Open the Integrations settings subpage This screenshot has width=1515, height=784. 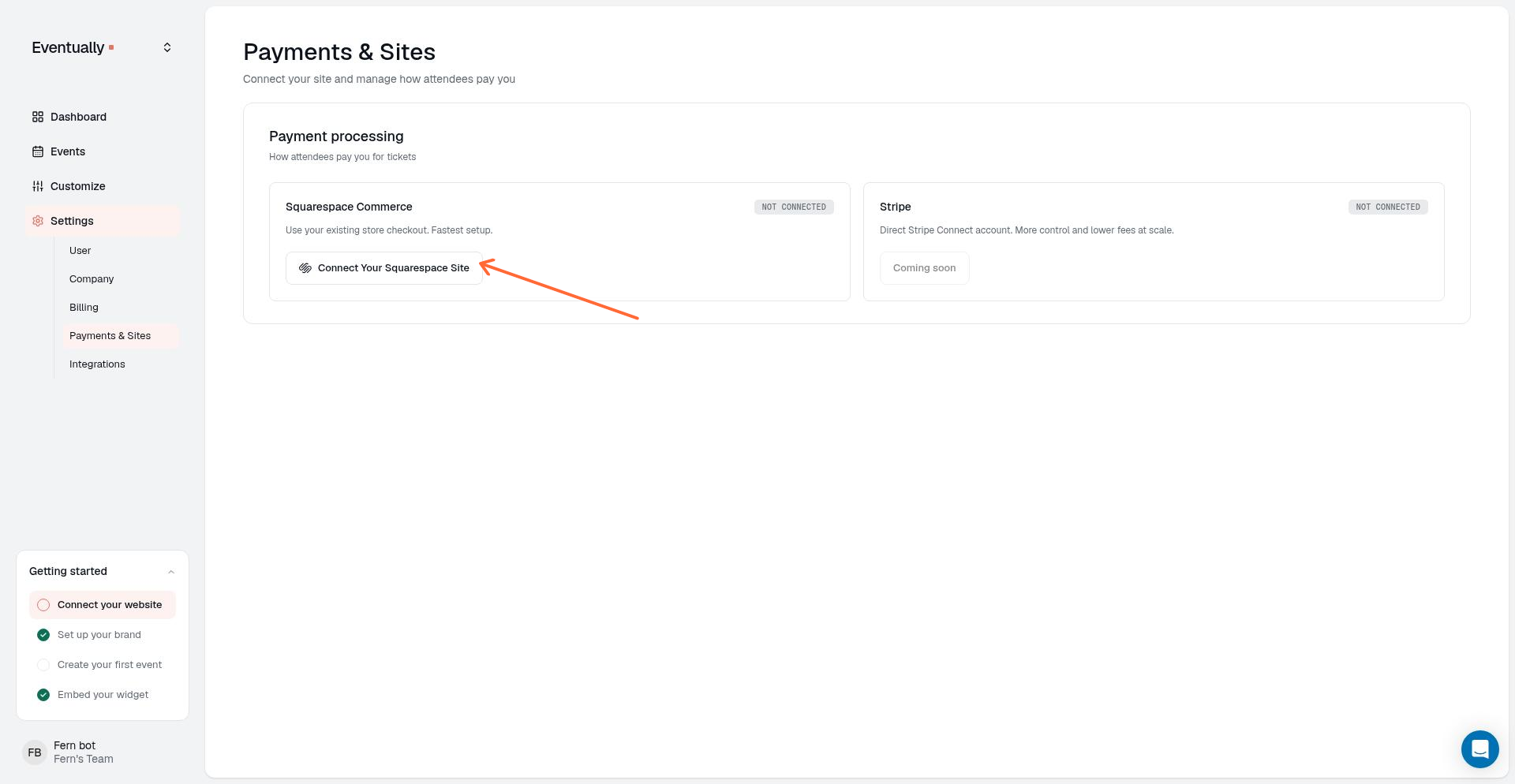click(x=121, y=364)
